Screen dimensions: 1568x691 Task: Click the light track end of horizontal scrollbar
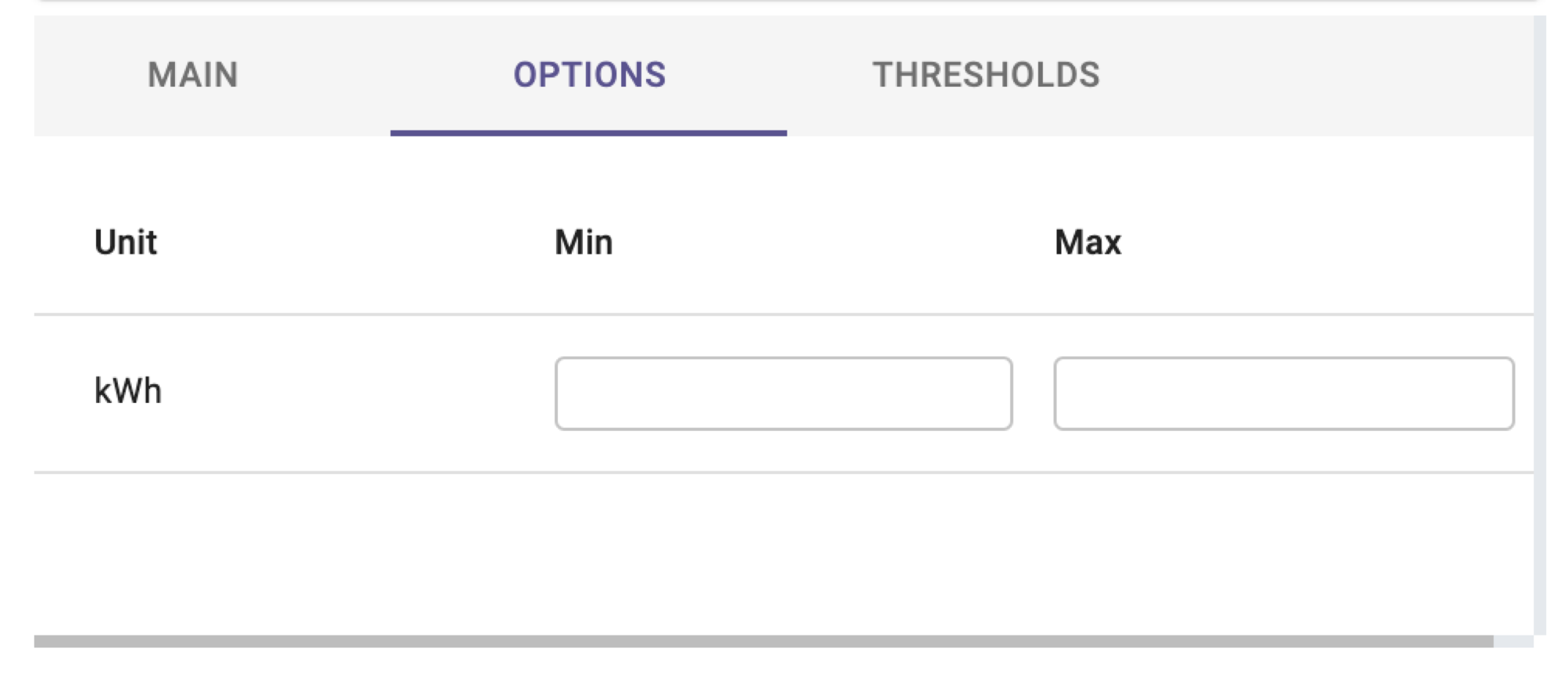tap(1513, 641)
